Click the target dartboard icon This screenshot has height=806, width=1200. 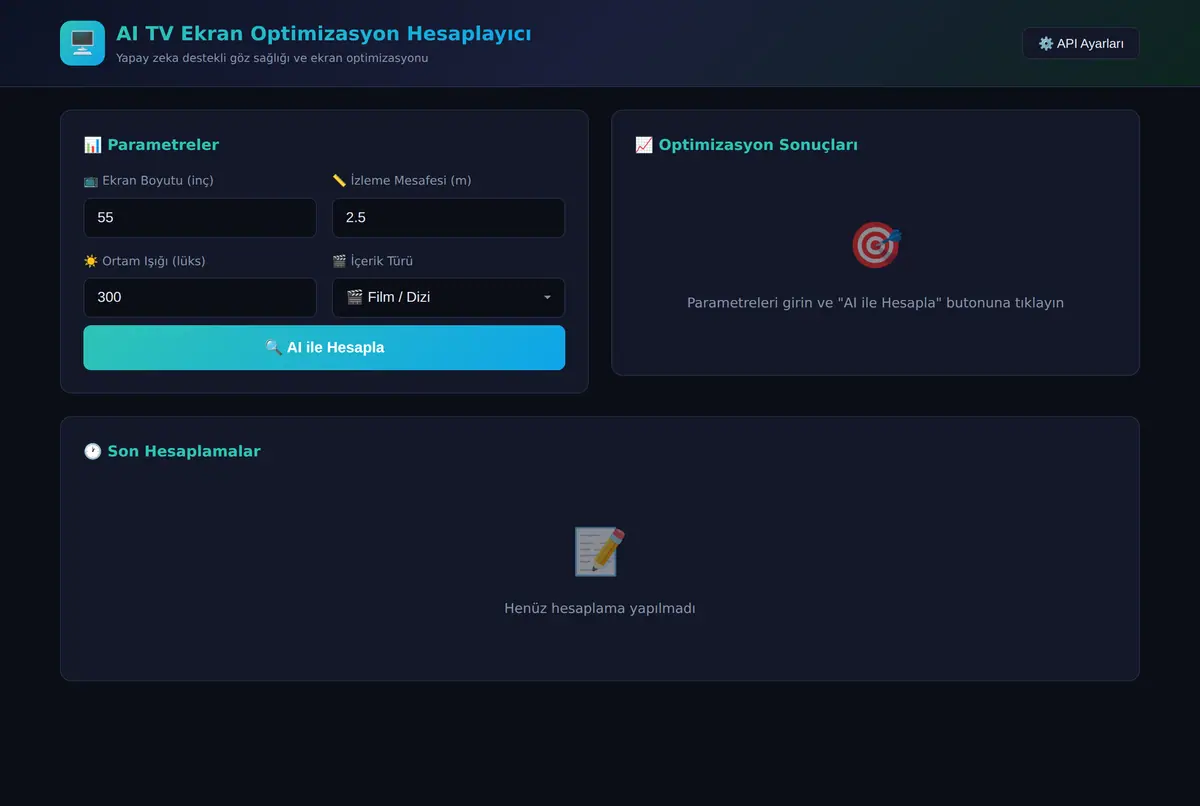click(x=876, y=245)
